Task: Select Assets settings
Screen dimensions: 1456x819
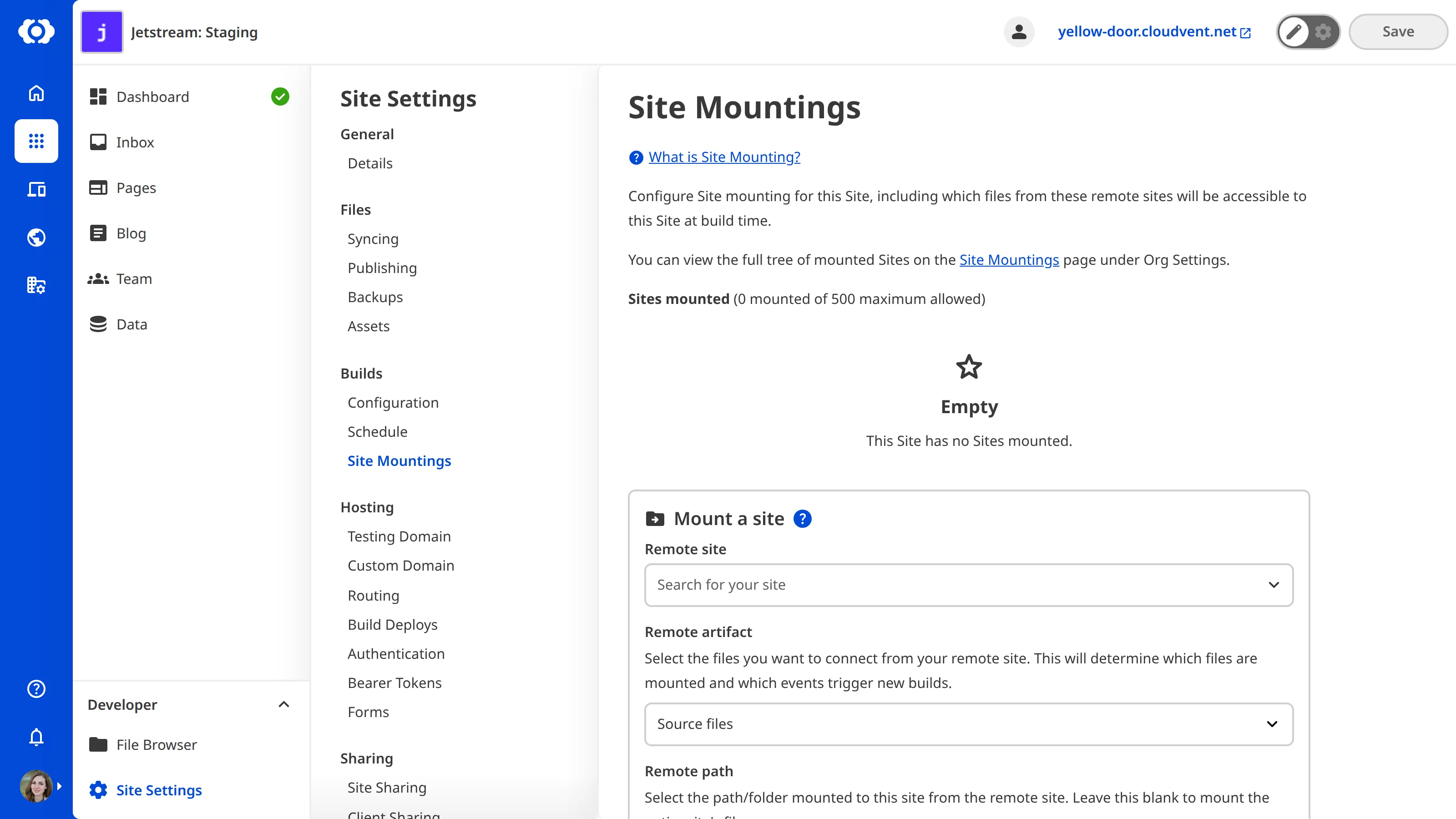Action: click(369, 326)
